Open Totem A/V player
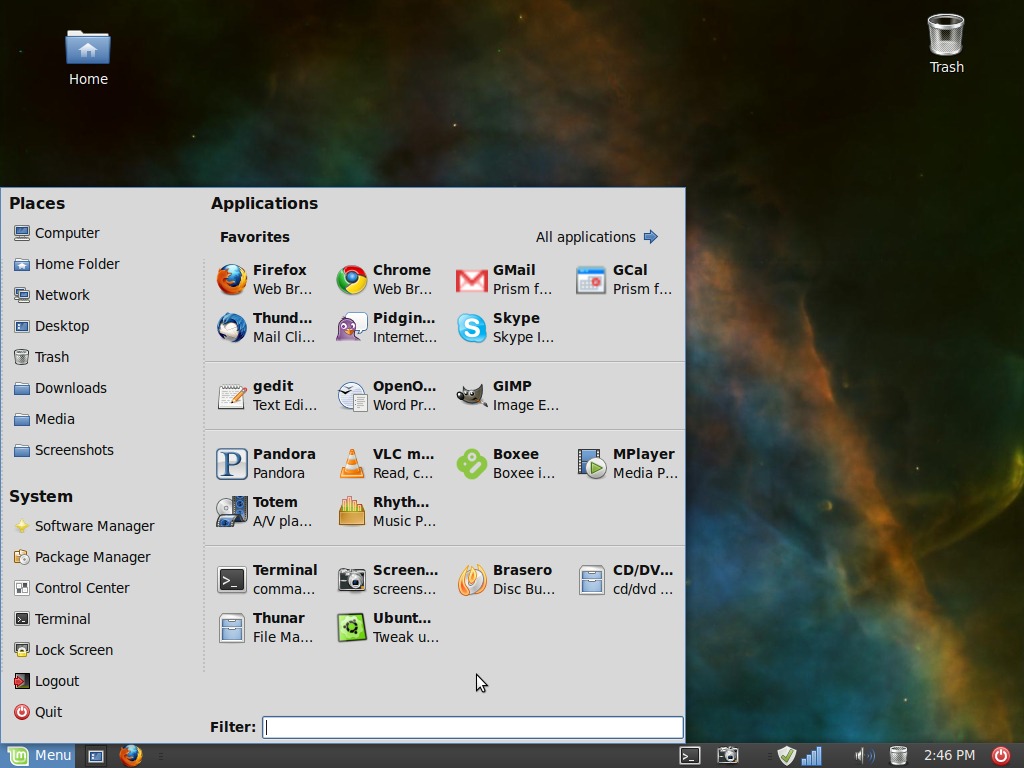Image resolution: width=1024 pixels, height=768 pixels. click(x=266, y=511)
